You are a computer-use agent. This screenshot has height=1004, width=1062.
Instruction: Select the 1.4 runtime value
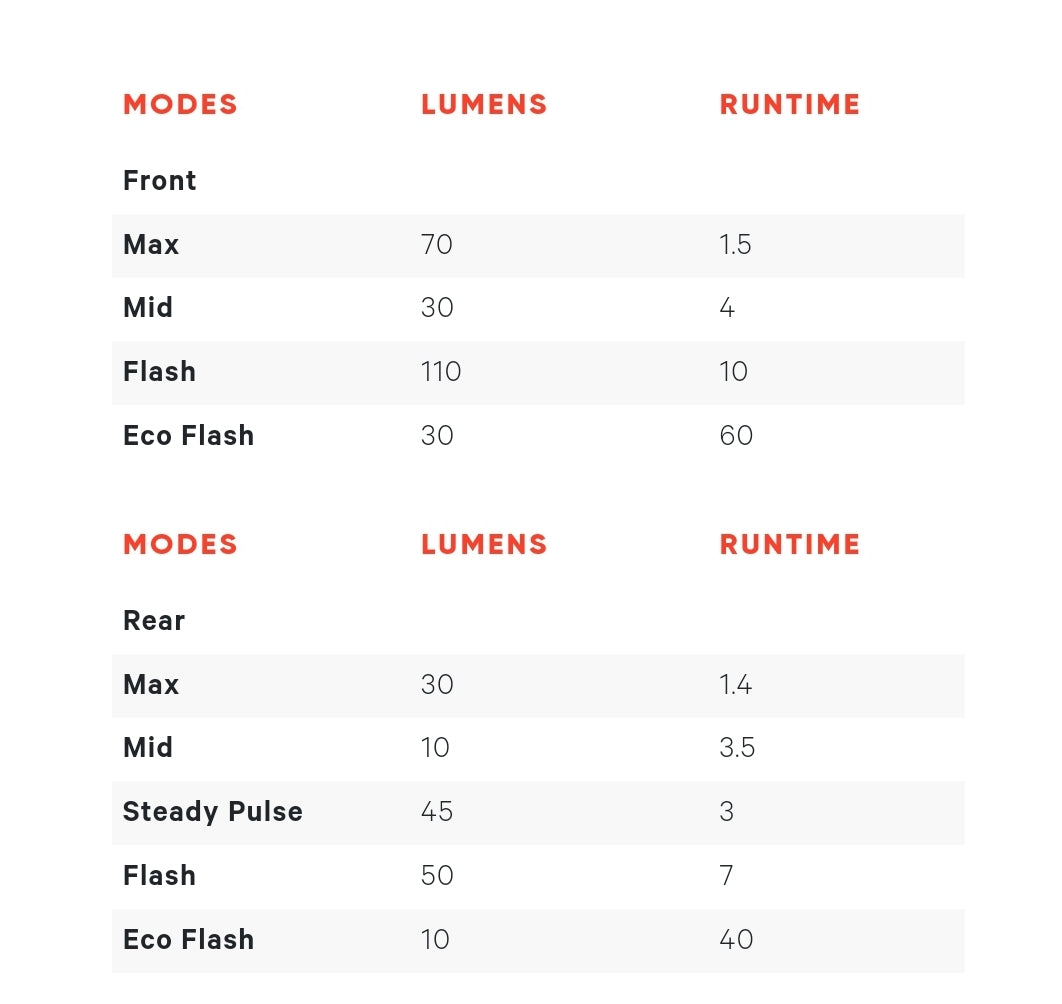tap(735, 685)
